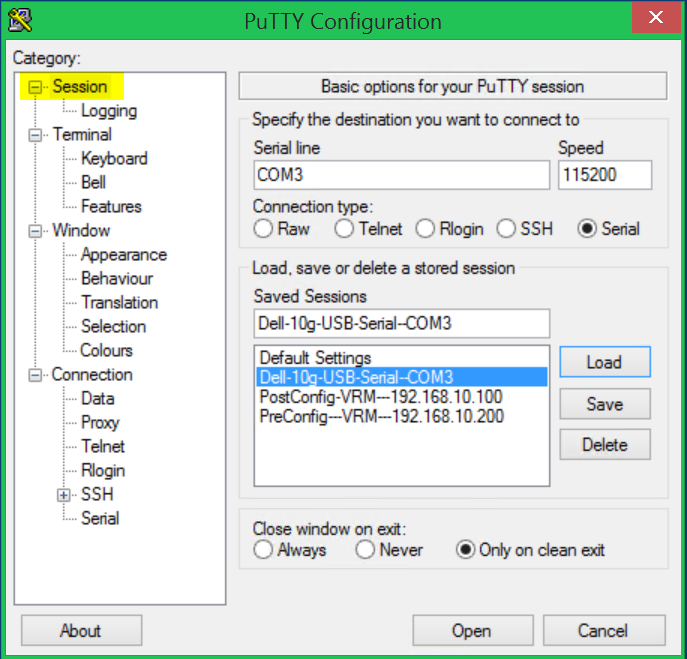The image size is (687, 659).
Task: Open the Proxy category
Action: 100,423
